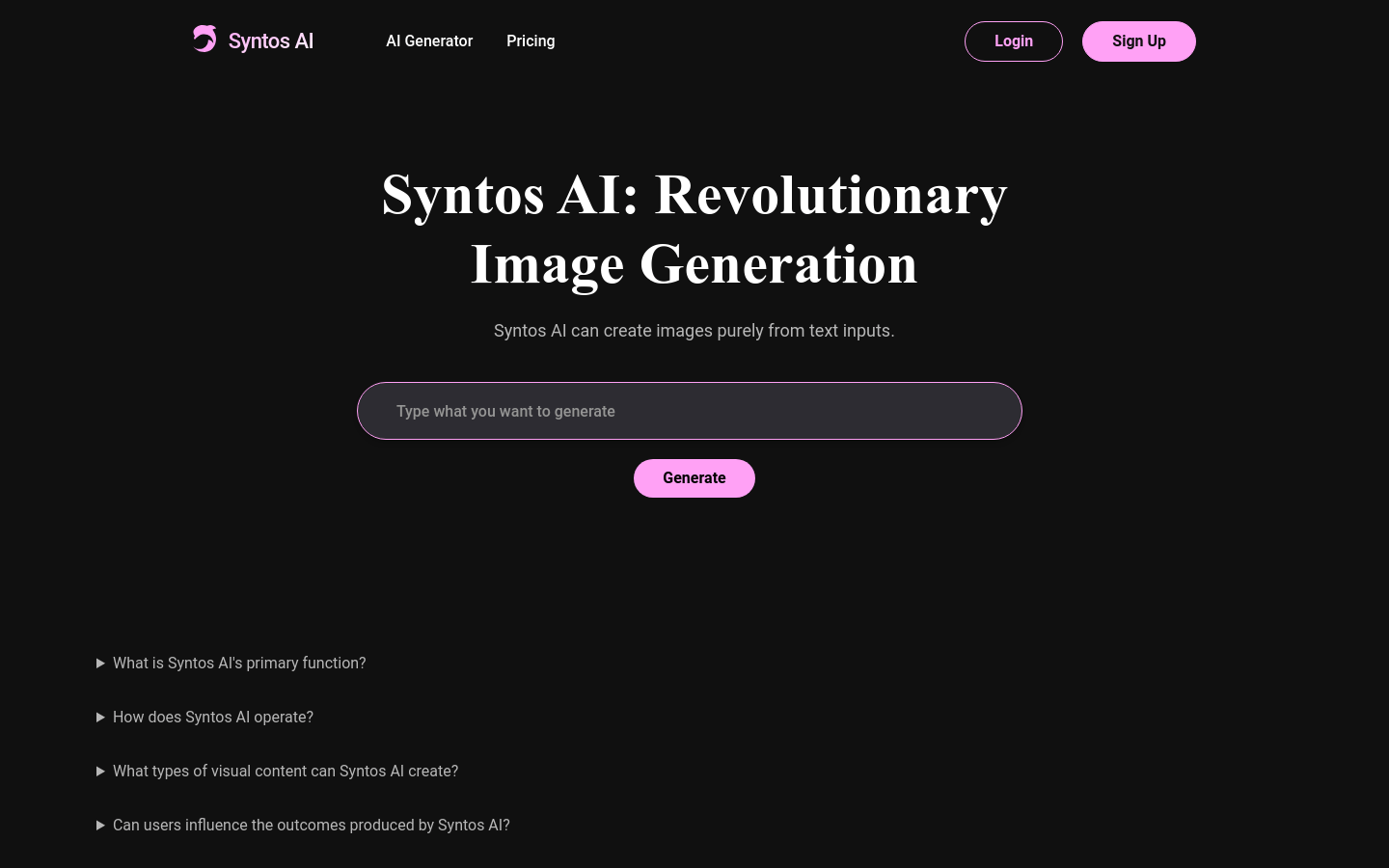1389x868 pixels.
Task: Click the 'Syntos AI can create images' subtitle
Action: 694,331
